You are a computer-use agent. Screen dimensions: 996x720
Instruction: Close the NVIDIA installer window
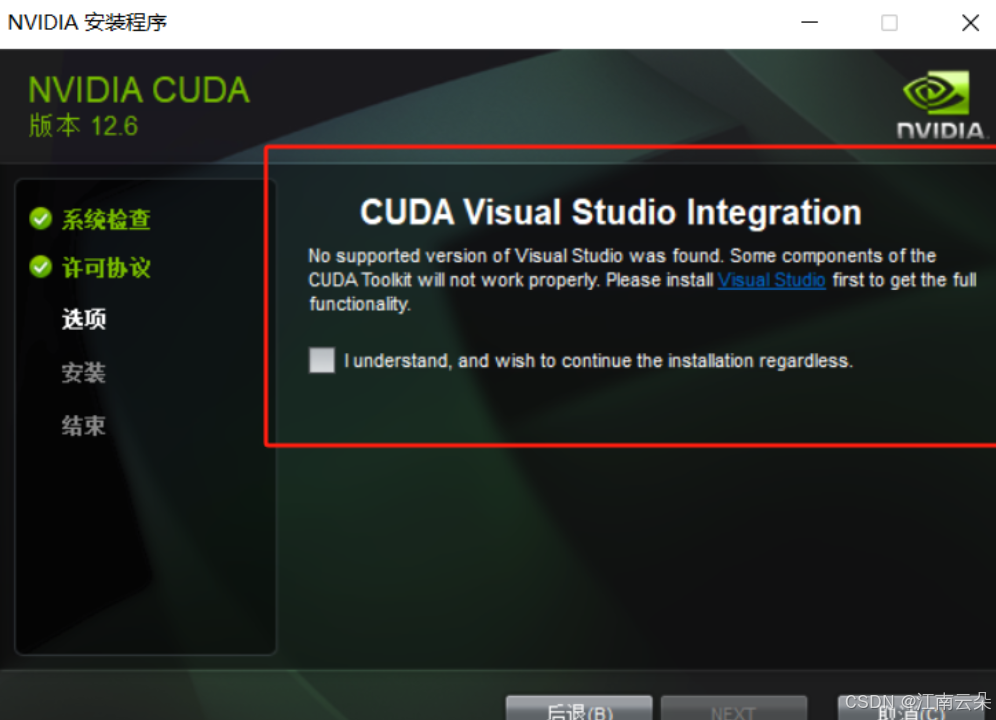coord(970,23)
